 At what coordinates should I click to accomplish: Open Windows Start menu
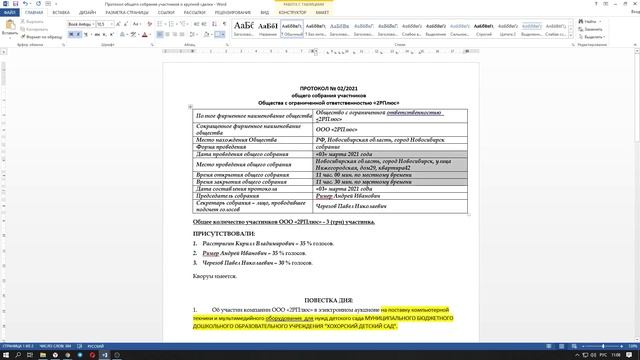click(6, 355)
